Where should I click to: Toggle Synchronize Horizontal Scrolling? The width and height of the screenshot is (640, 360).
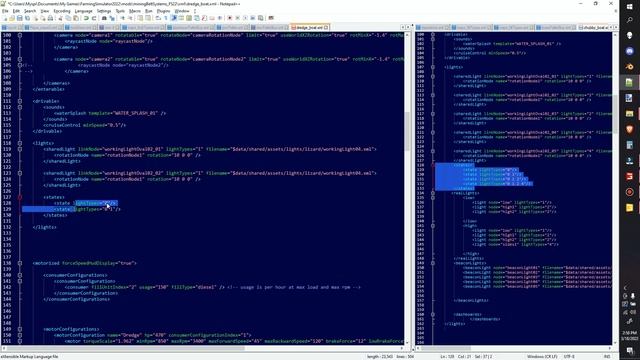pos(149,18)
